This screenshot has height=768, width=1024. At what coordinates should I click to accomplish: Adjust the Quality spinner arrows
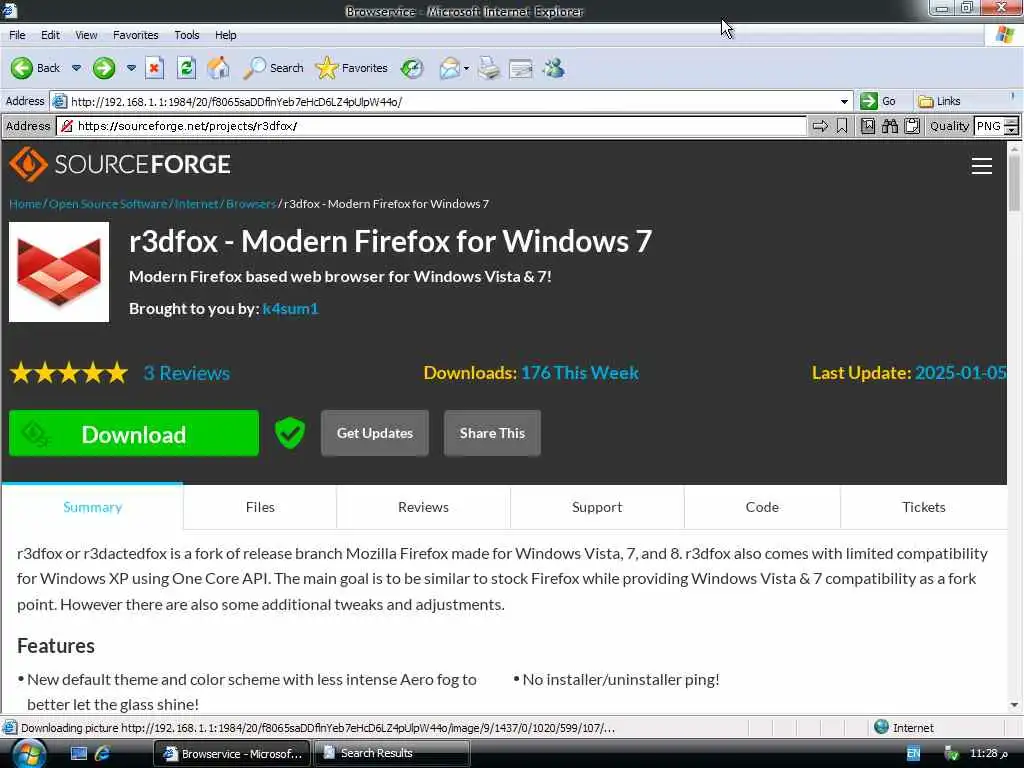(x=1012, y=126)
